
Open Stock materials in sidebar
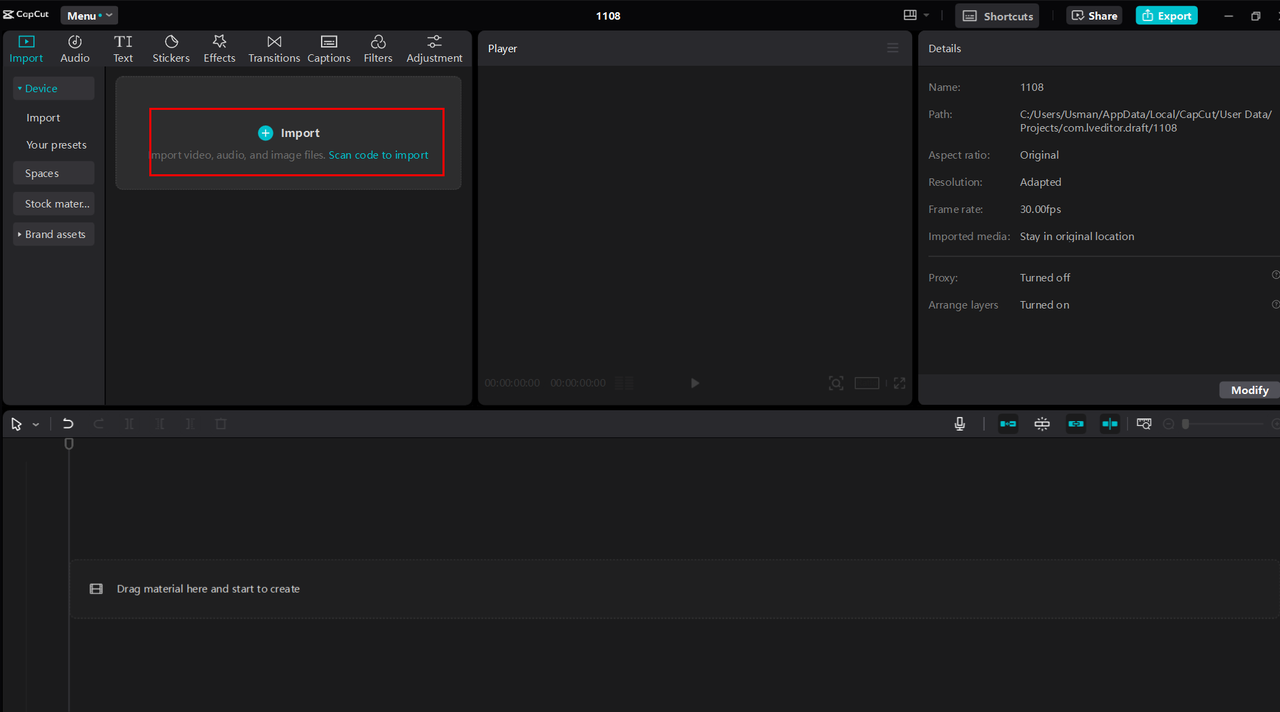(54, 204)
